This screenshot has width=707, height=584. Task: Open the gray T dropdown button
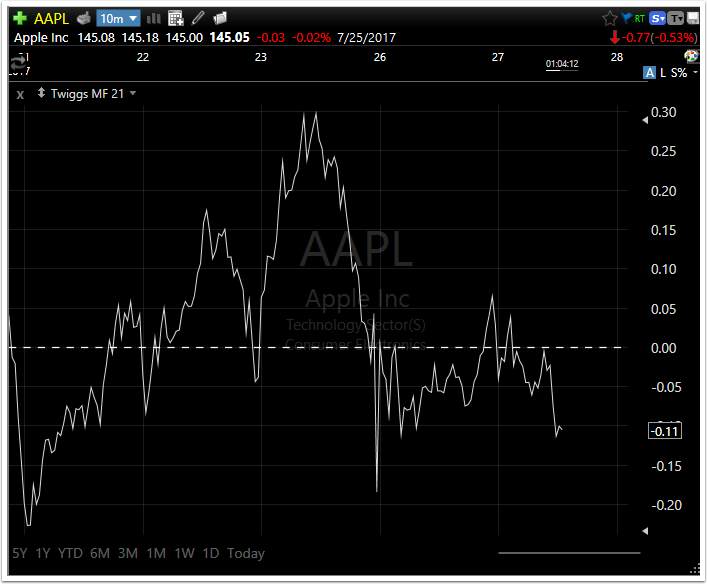(x=675, y=18)
